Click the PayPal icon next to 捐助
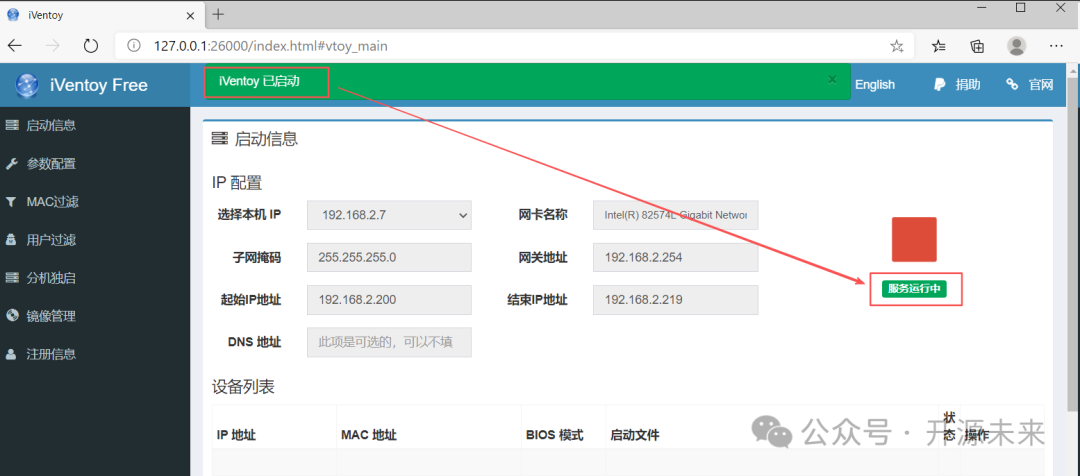Screen dimensions: 1080x476 point(939,85)
